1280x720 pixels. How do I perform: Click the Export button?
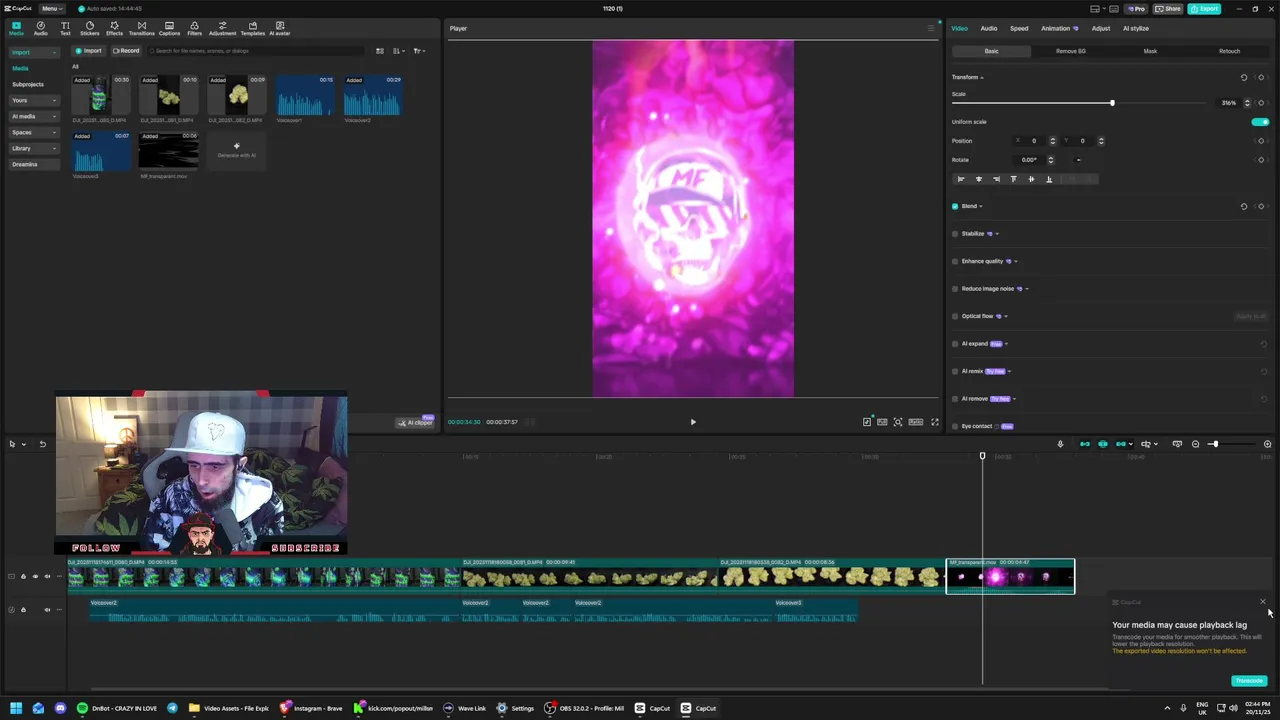[1205, 8]
